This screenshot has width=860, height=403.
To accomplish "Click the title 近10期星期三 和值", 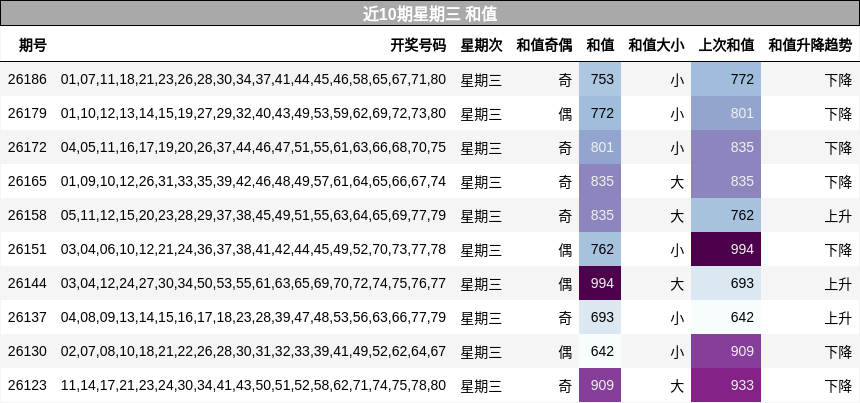I will pos(430,14).
